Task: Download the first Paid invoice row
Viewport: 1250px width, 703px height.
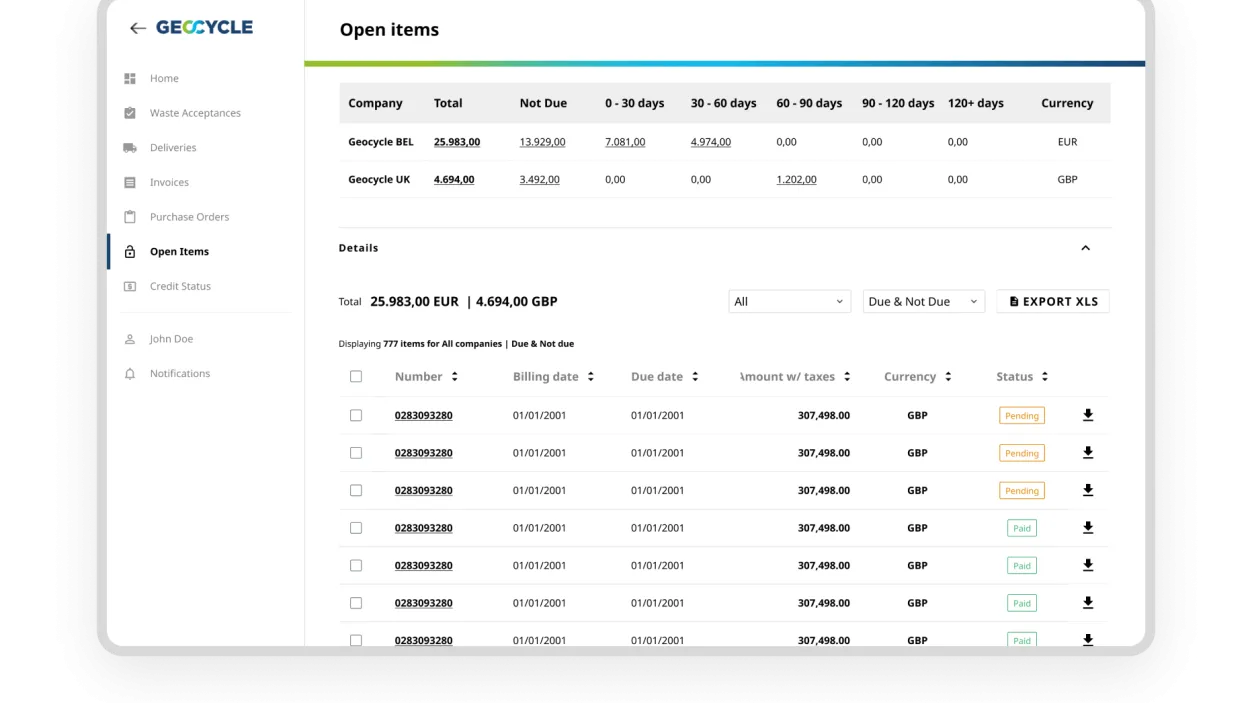Action: click(1088, 528)
